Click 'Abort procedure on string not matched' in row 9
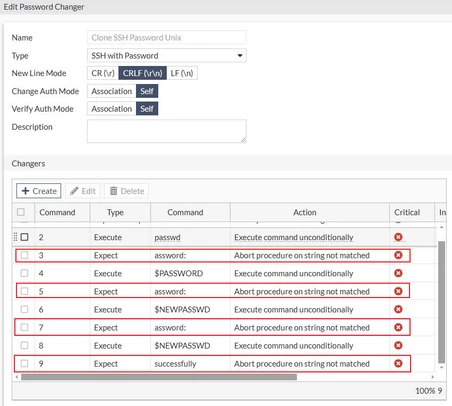The image size is (452, 406). 302,363
